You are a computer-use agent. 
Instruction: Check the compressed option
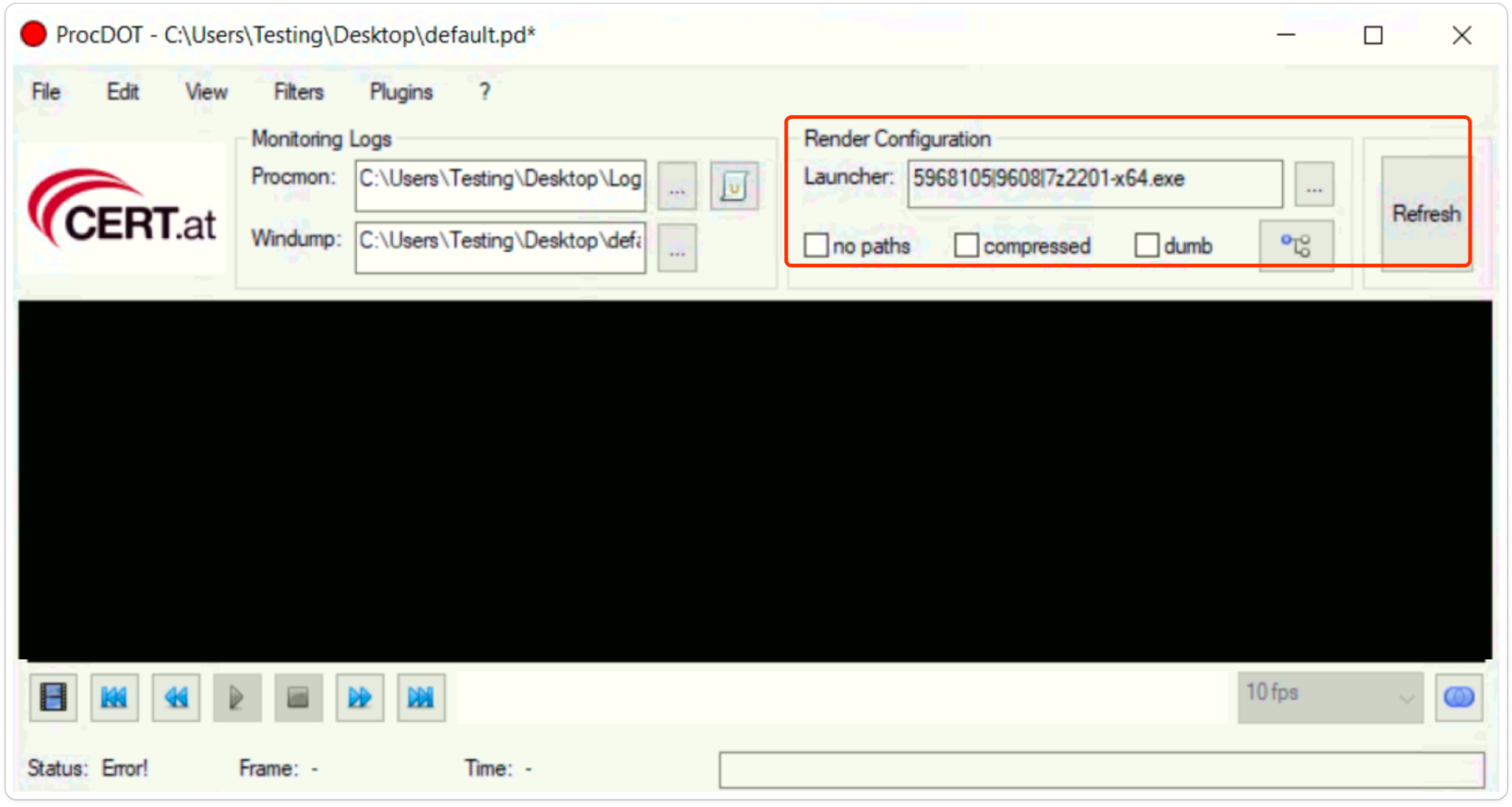(x=965, y=245)
